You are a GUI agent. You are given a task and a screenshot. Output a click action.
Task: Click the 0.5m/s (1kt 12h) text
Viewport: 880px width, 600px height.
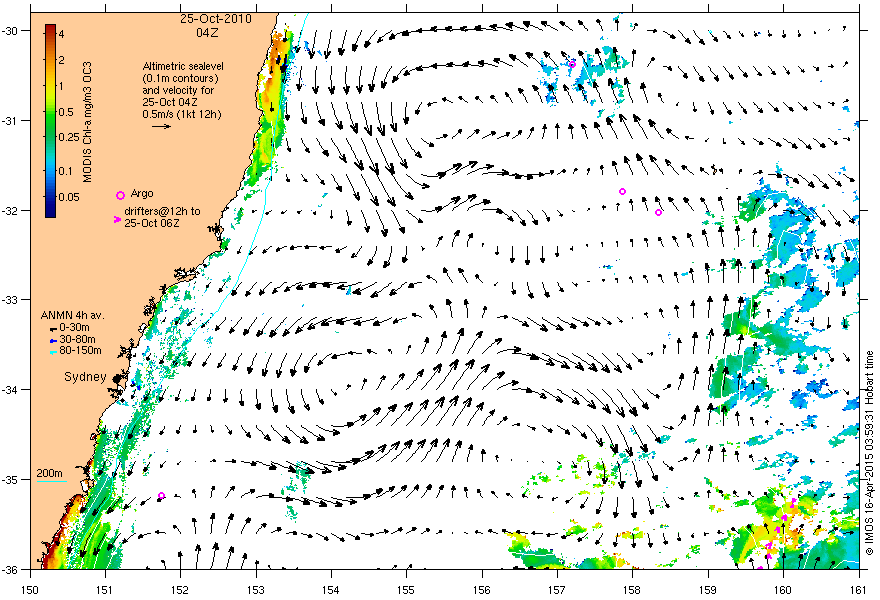coord(182,114)
